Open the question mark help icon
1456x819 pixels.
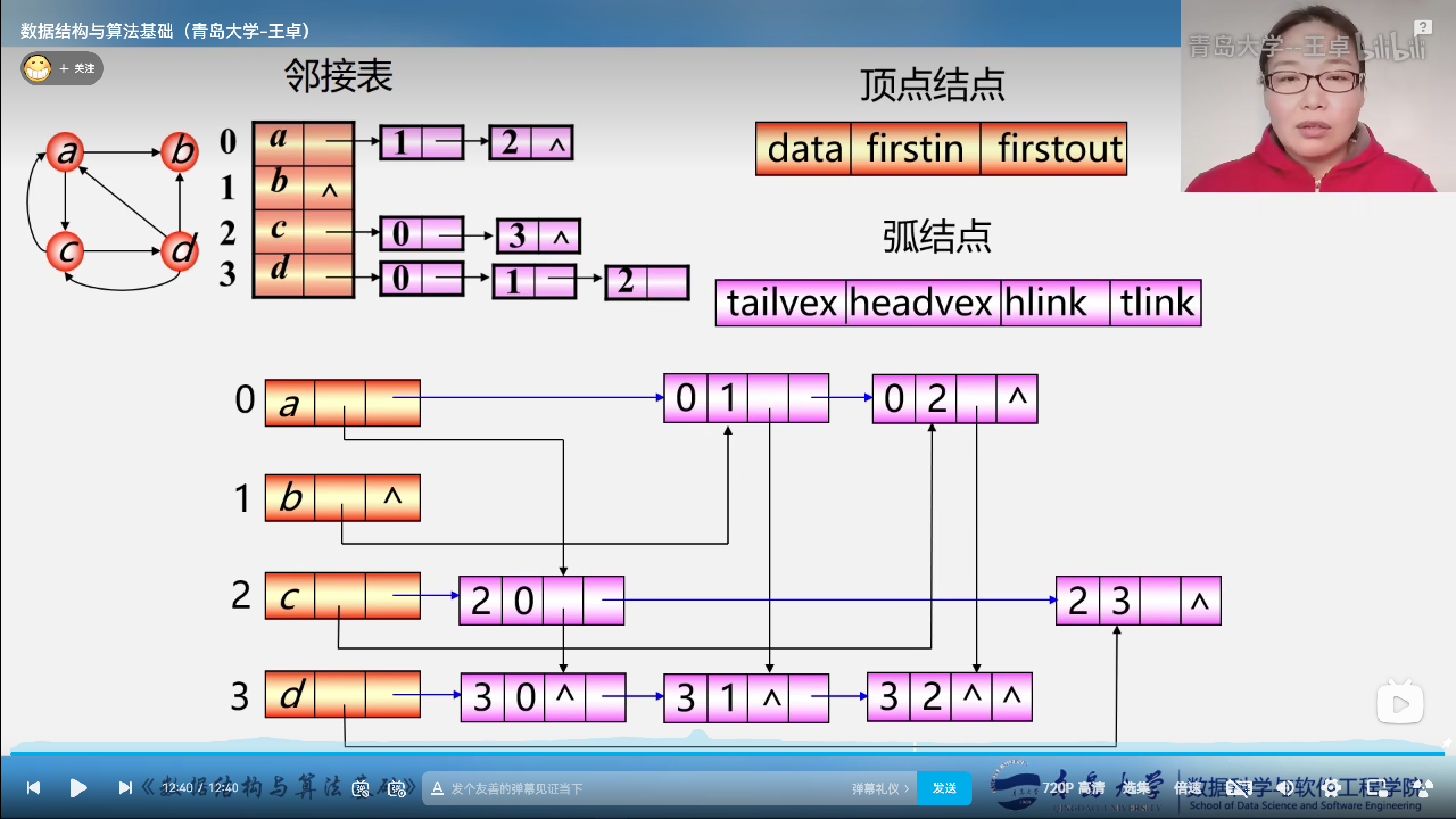[x=1422, y=27]
